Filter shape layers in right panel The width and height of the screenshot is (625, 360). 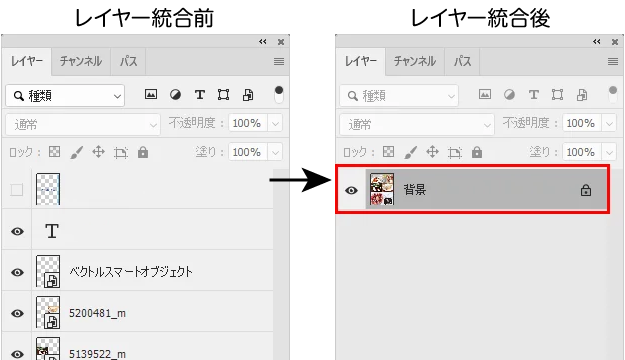coord(558,94)
